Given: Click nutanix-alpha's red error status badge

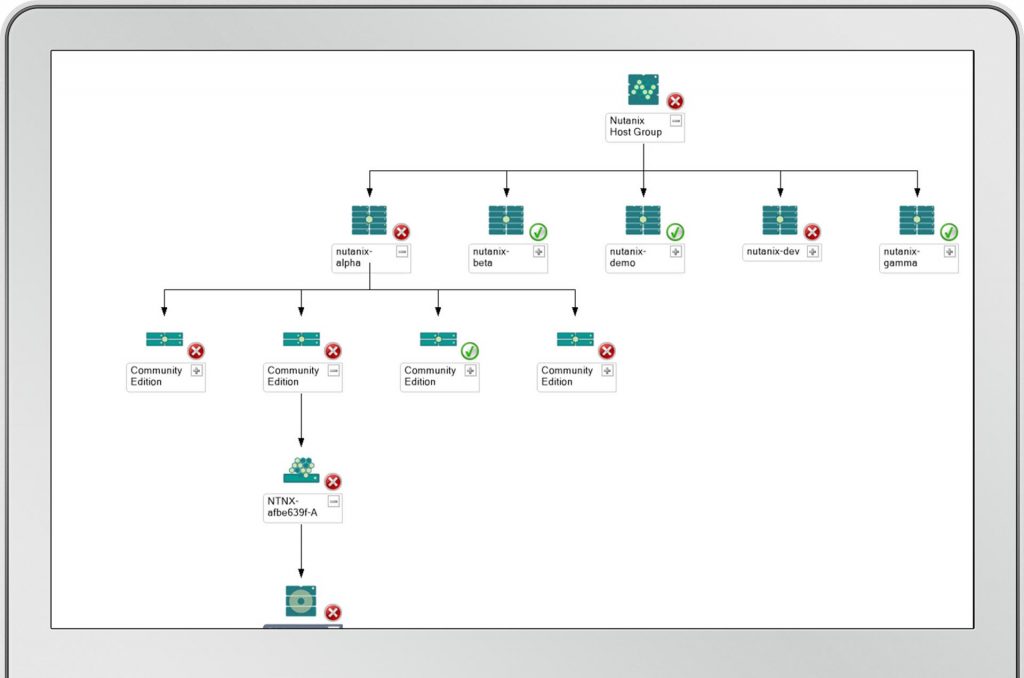Looking at the screenshot, I should pos(401,232).
